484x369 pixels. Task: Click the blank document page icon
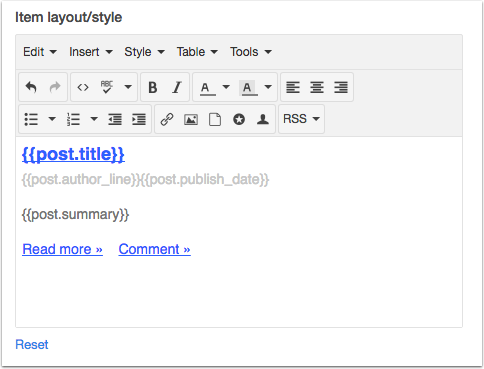coord(215,119)
